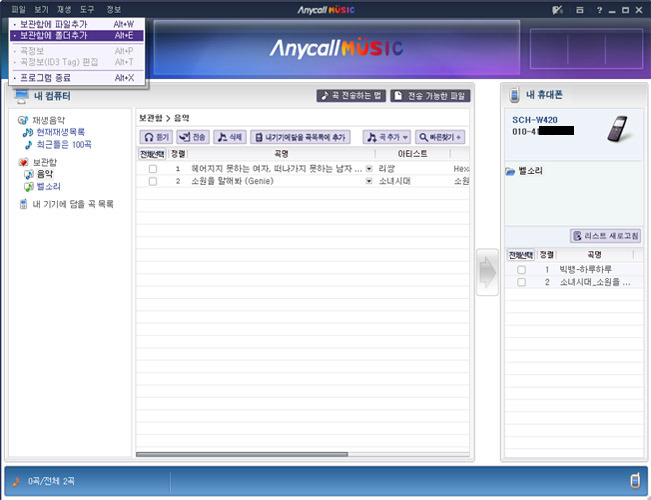Open the 벨소리 folder on phone
This screenshot has height=500, width=651.
[x=524, y=171]
